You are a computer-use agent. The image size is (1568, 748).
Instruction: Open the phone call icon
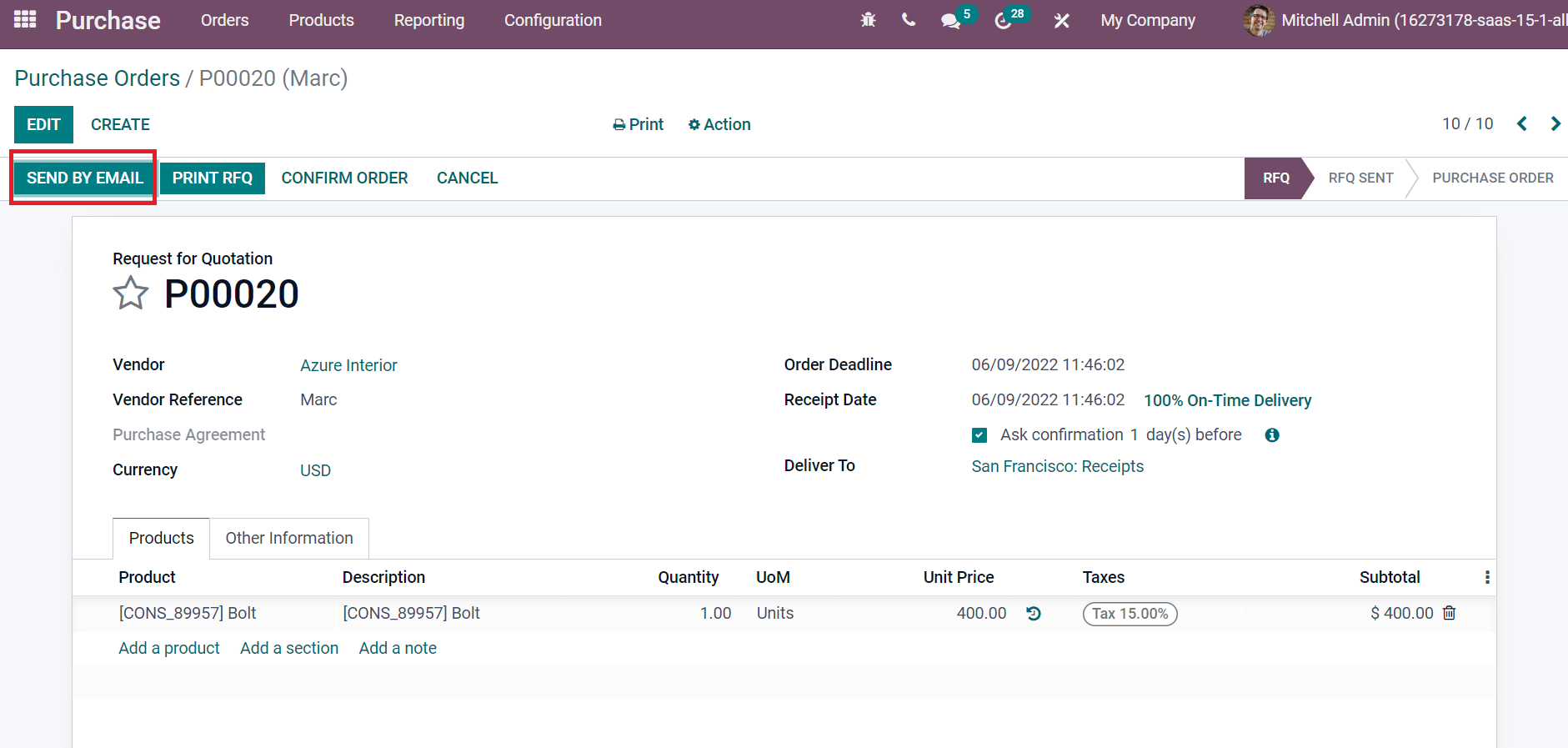[909, 20]
